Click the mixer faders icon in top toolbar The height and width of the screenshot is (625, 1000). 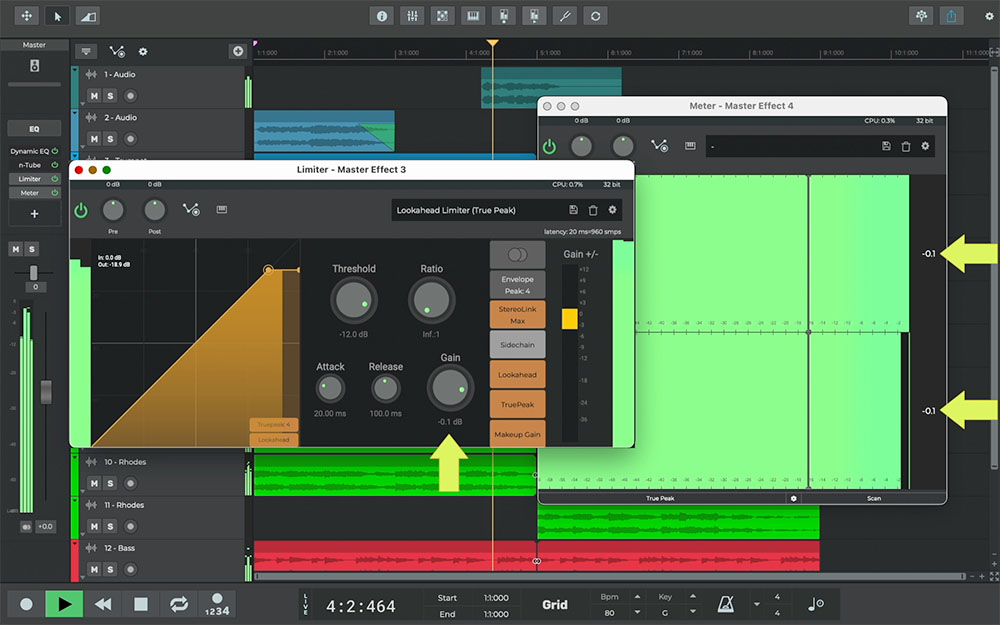click(411, 16)
